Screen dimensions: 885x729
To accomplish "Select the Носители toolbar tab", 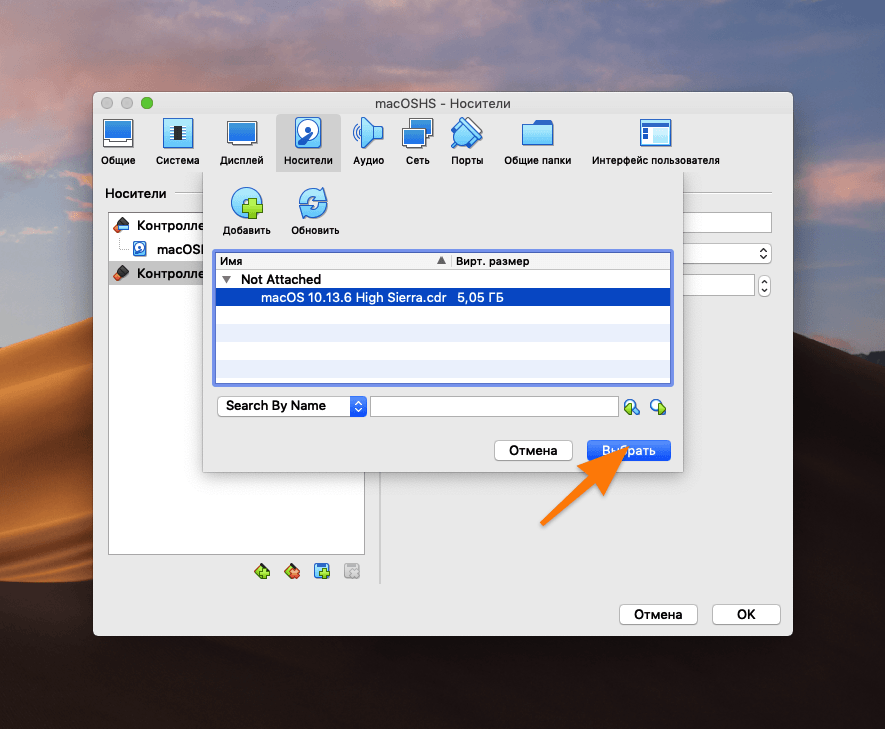I will click(308, 142).
